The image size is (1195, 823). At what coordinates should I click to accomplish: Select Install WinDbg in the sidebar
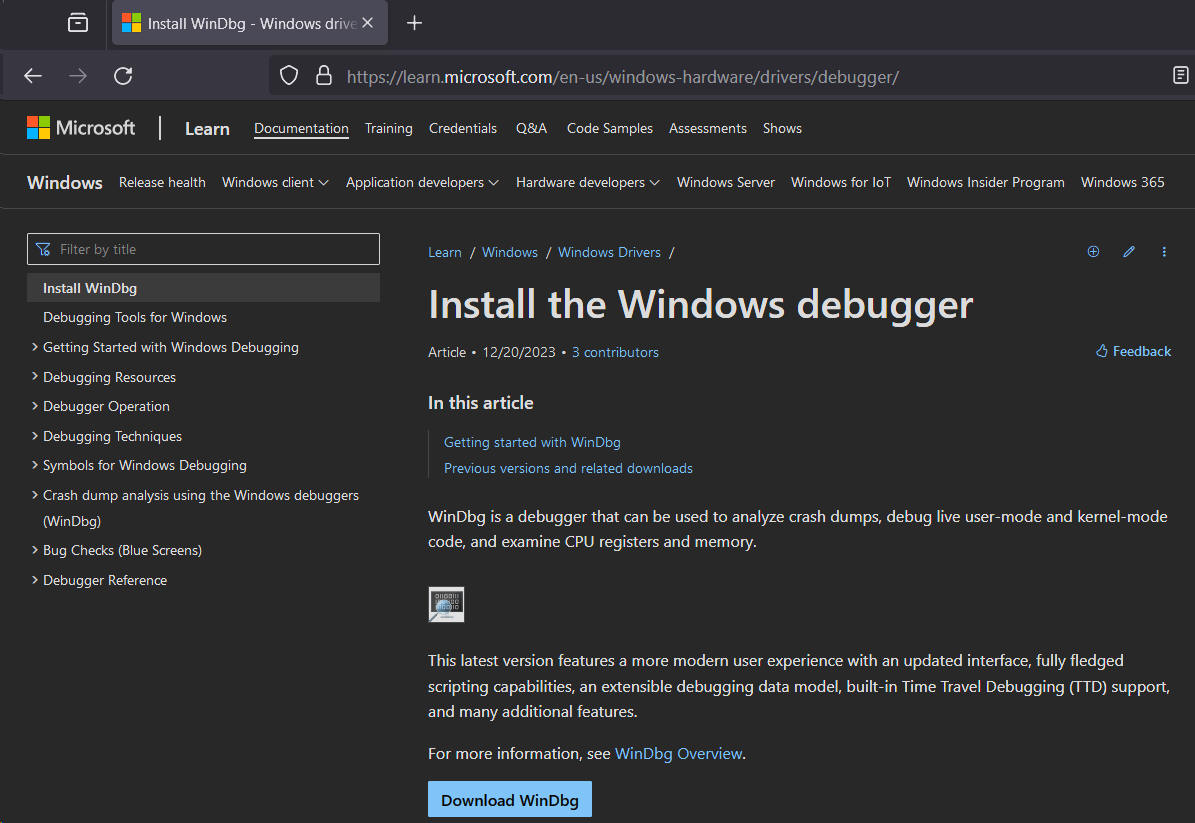(203, 288)
